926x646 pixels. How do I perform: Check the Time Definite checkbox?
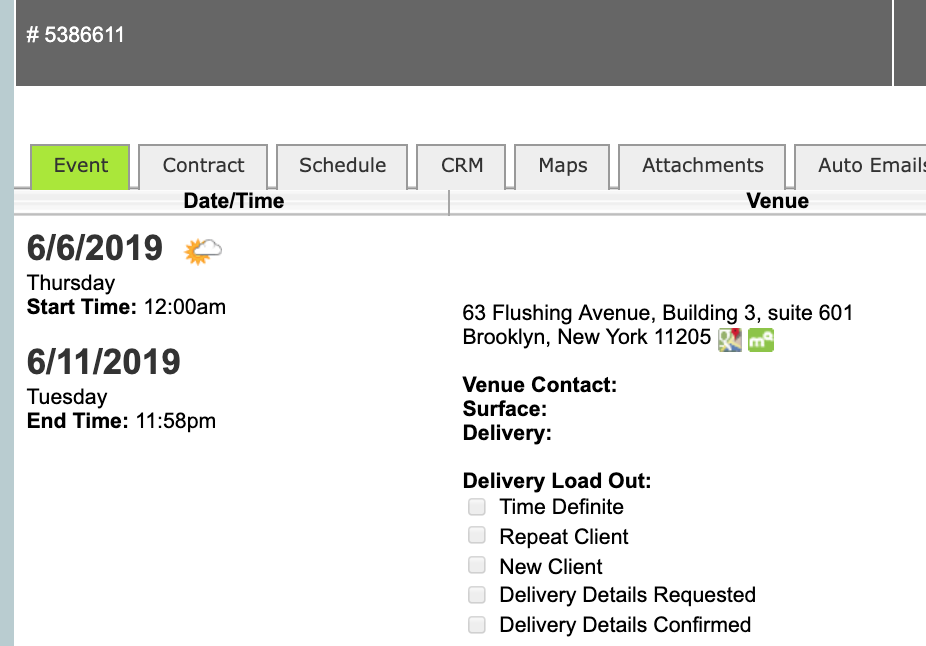[x=478, y=507]
